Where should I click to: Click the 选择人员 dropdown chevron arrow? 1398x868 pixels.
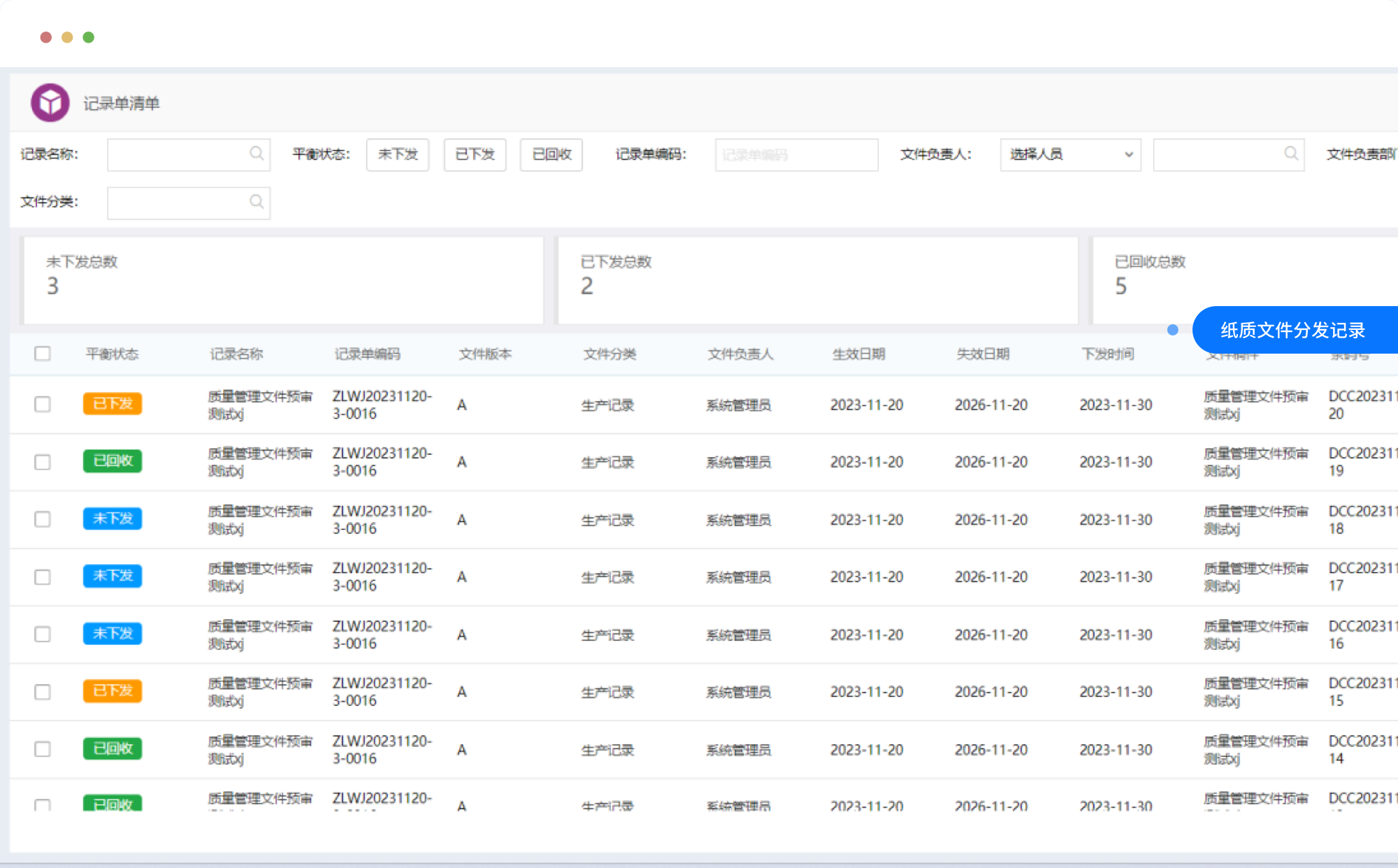[x=1128, y=154]
